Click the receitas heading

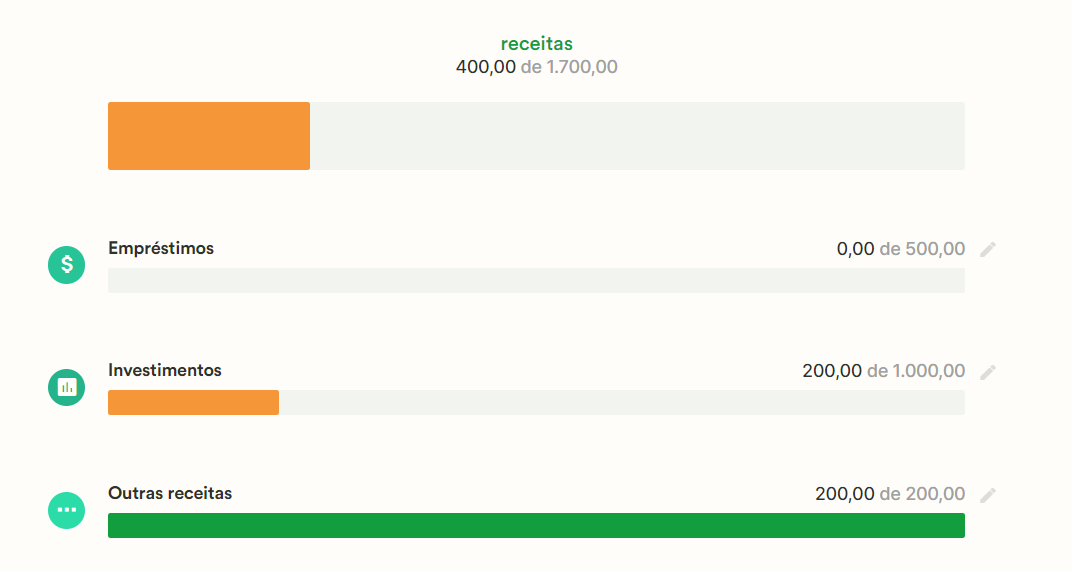[x=537, y=44]
